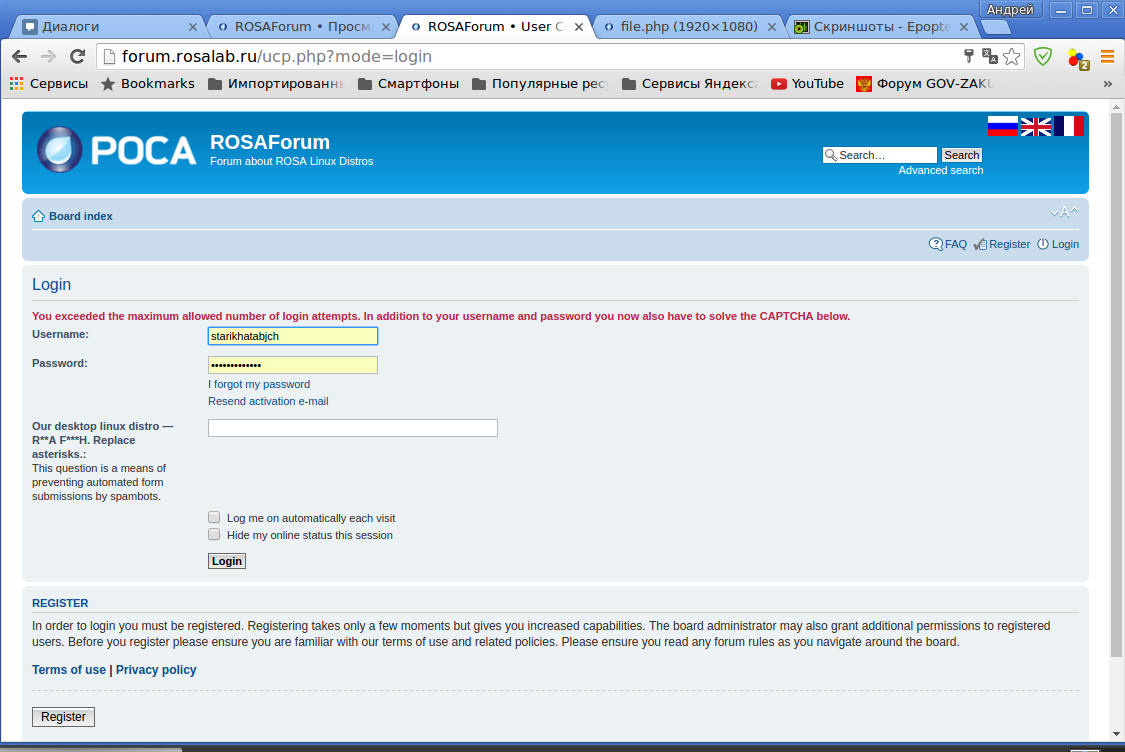The width and height of the screenshot is (1125, 752).
Task: Open Advanced search link
Action: [941, 170]
